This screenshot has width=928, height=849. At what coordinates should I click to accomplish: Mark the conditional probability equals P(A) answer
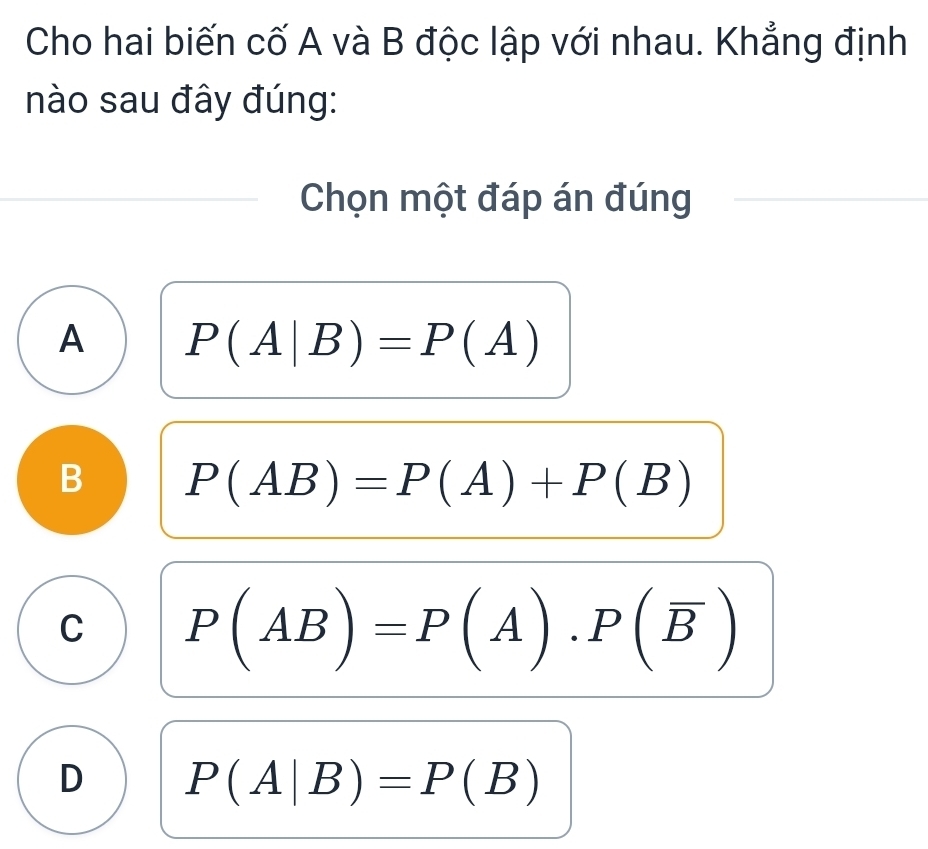tap(366, 341)
